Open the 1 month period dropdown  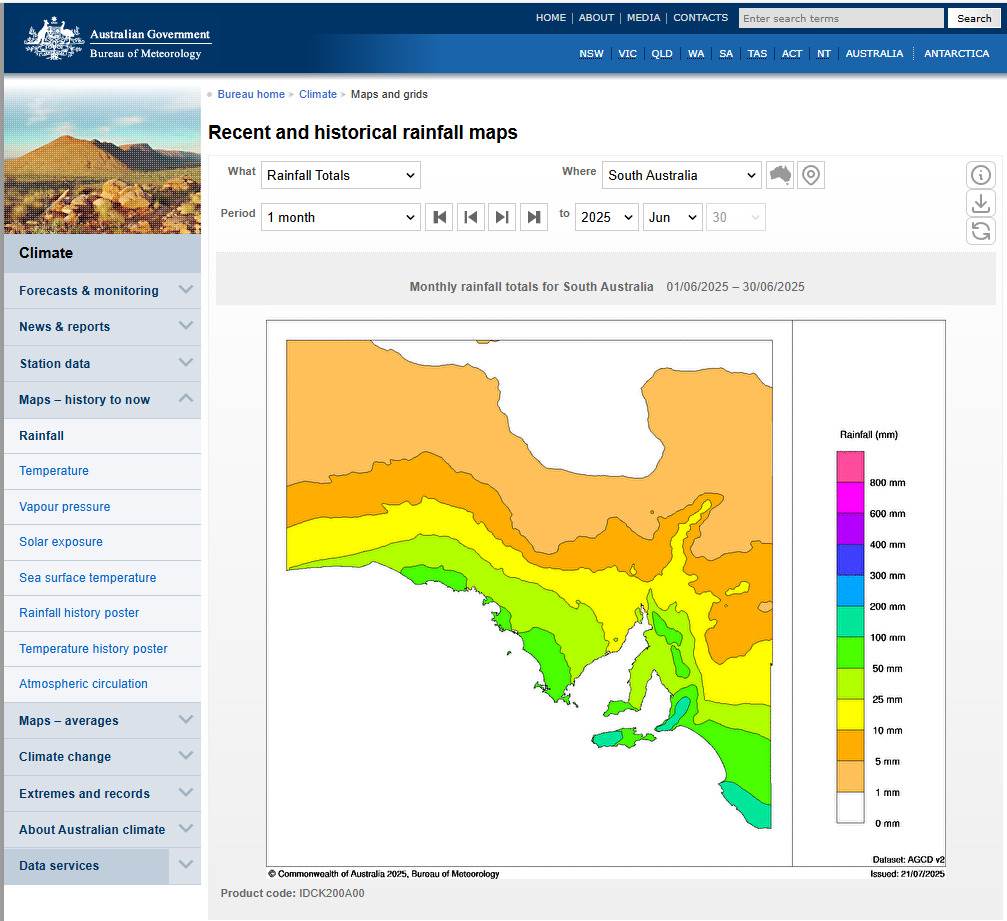[340, 217]
